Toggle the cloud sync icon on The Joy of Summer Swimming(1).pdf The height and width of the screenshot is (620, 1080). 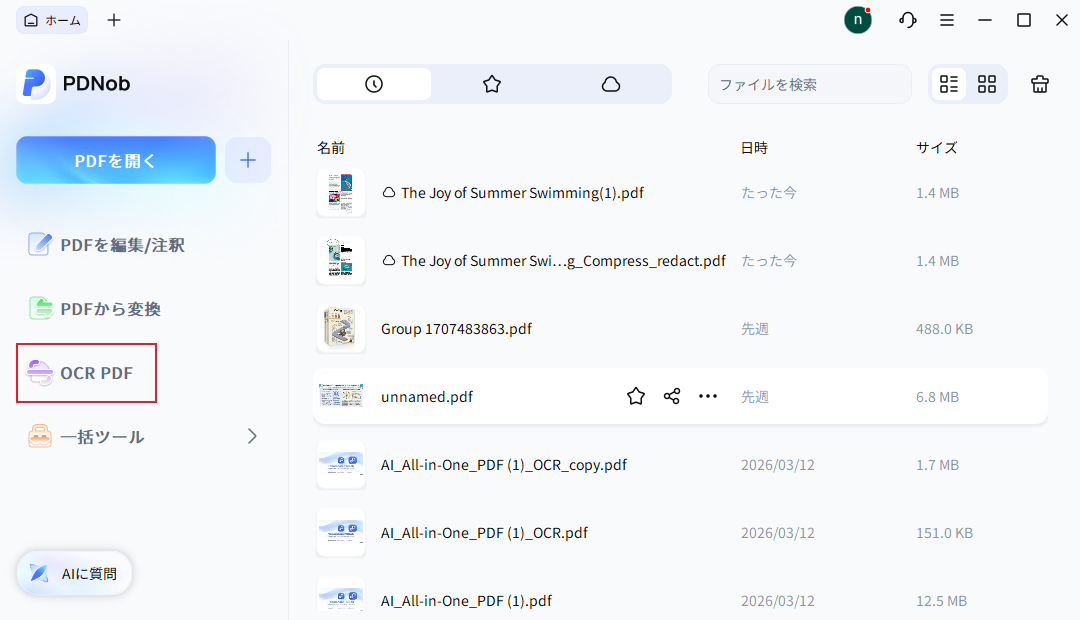click(x=391, y=192)
